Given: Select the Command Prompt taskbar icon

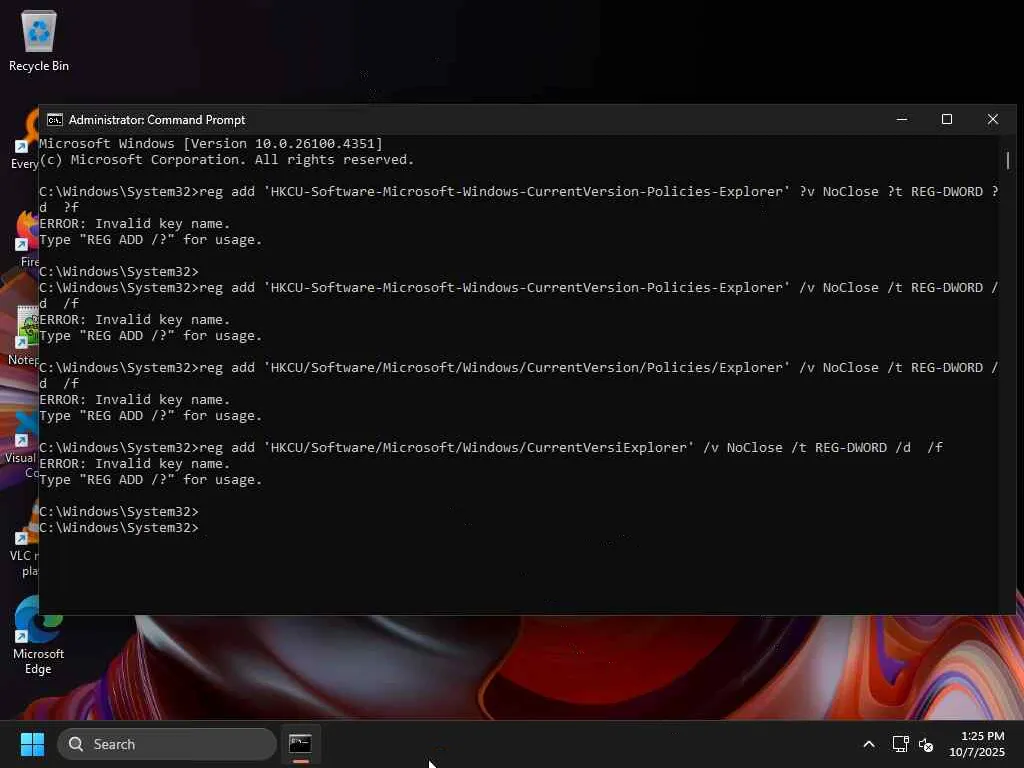Looking at the screenshot, I should [x=300, y=744].
